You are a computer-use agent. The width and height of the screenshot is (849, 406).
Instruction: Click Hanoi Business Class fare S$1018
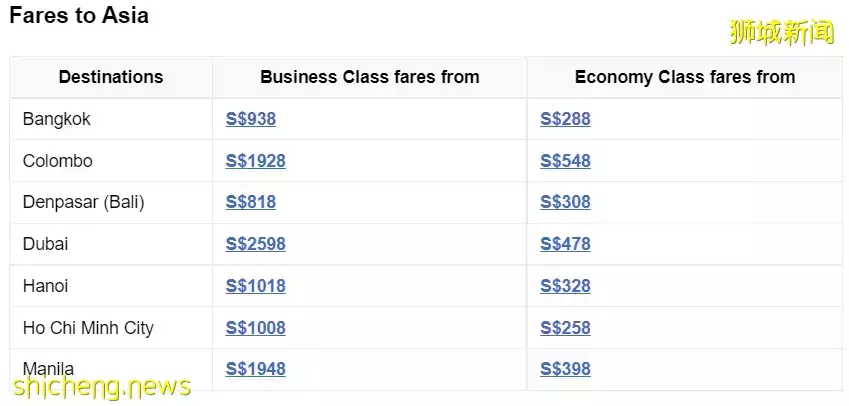click(x=255, y=286)
